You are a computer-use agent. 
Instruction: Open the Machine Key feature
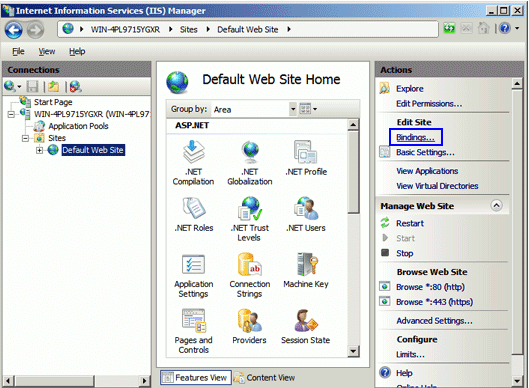click(x=306, y=270)
